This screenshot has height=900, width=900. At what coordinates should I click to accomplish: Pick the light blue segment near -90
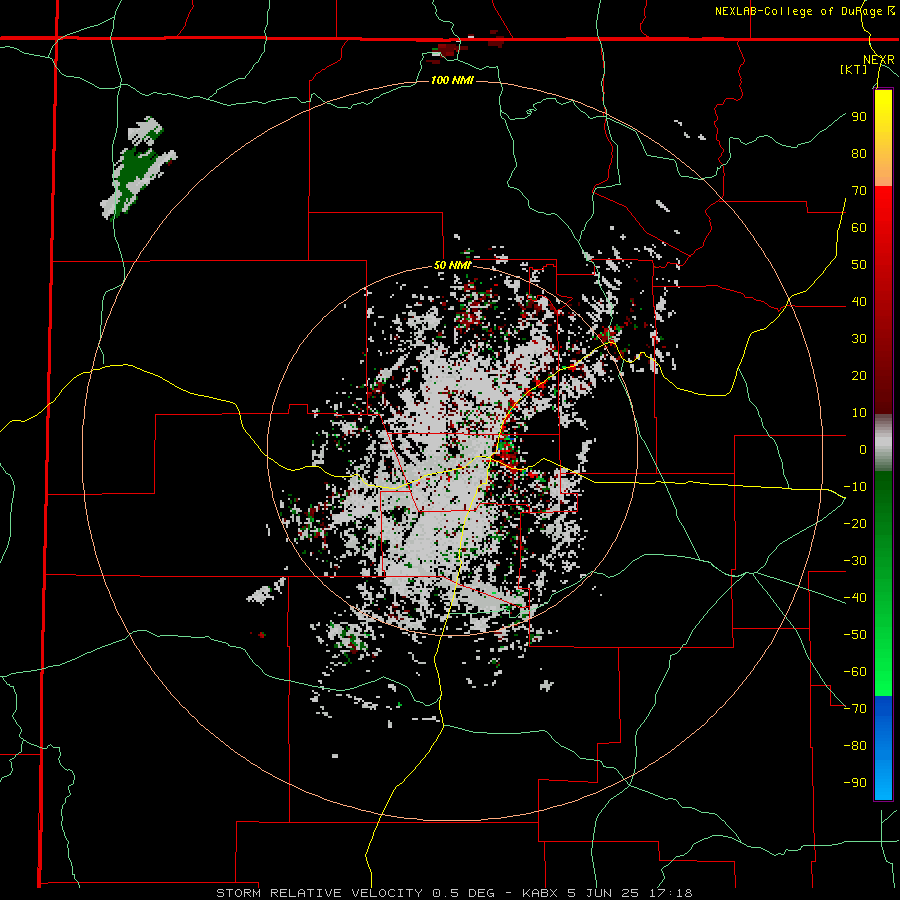coord(883,781)
